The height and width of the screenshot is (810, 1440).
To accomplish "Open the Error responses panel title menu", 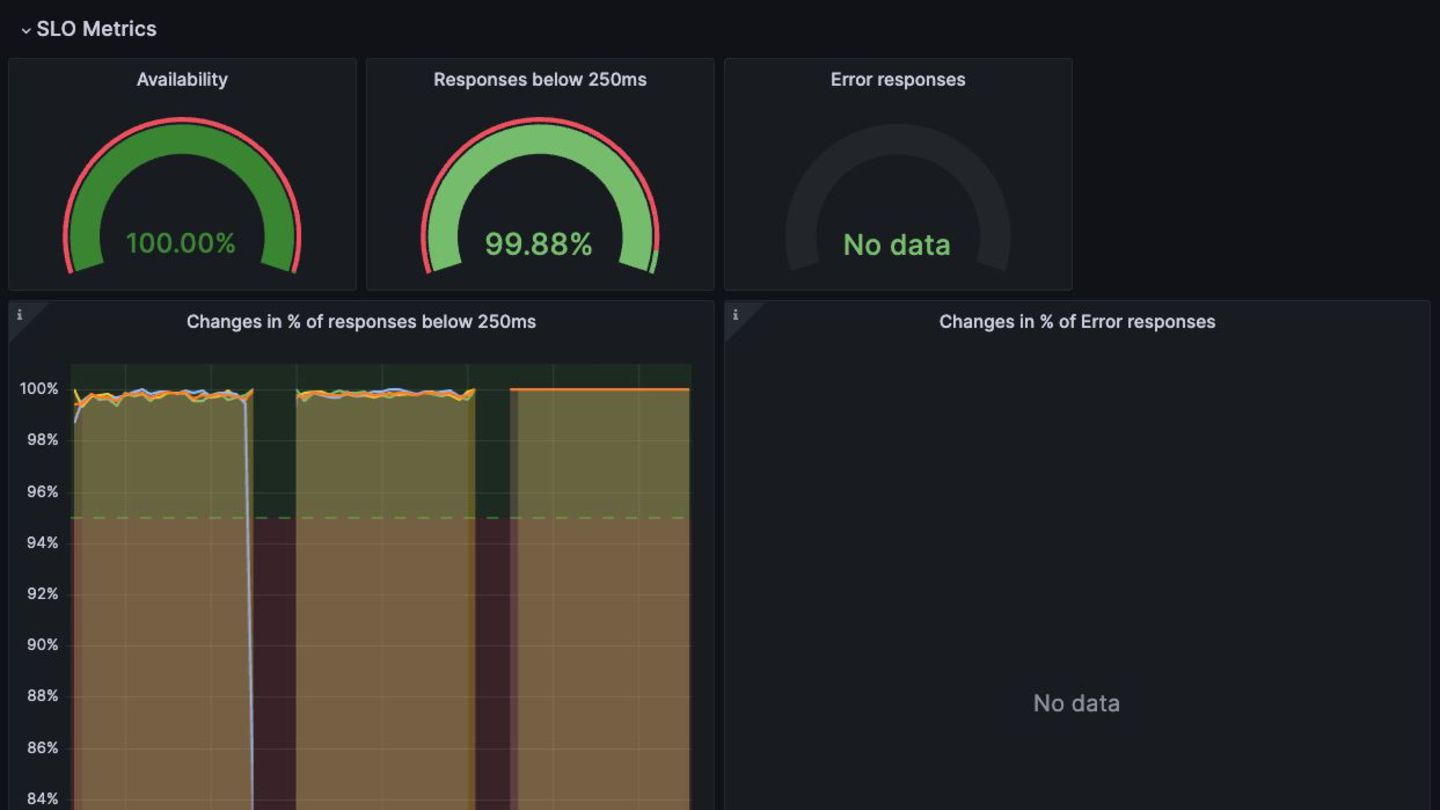I will pyautogui.click(x=897, y=80).
